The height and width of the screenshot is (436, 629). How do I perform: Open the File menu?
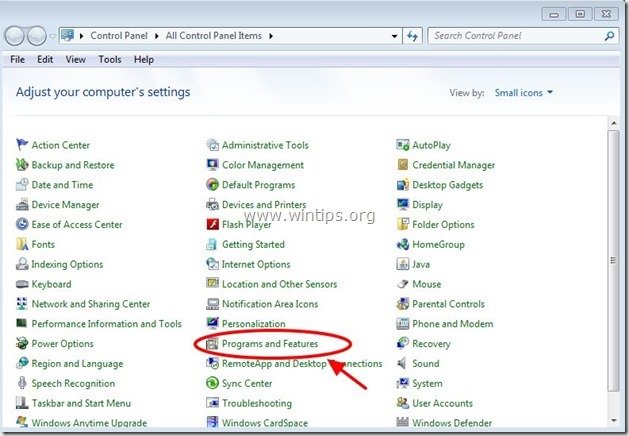[x=17, y=60]
